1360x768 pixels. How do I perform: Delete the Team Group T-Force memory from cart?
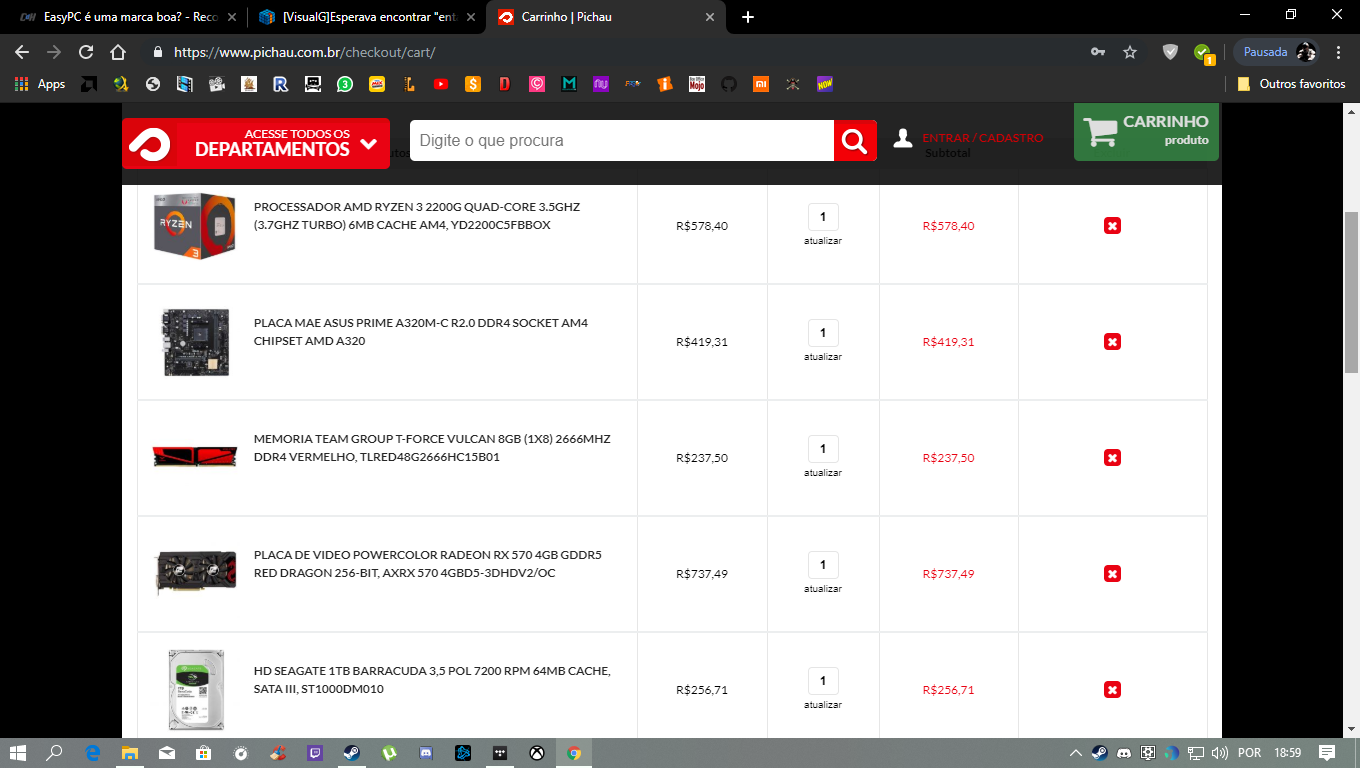[x=1112, y=458]
